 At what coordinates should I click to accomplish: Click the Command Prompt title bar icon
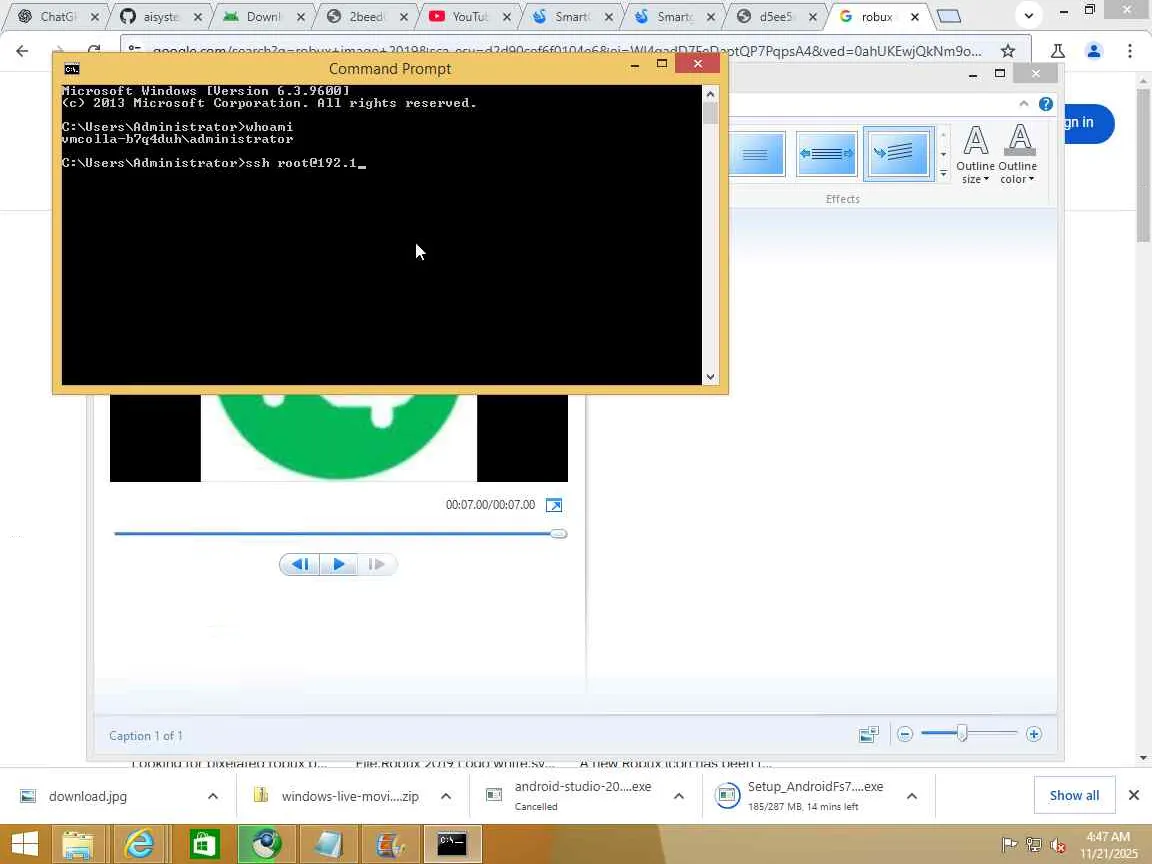pos(71,69)
